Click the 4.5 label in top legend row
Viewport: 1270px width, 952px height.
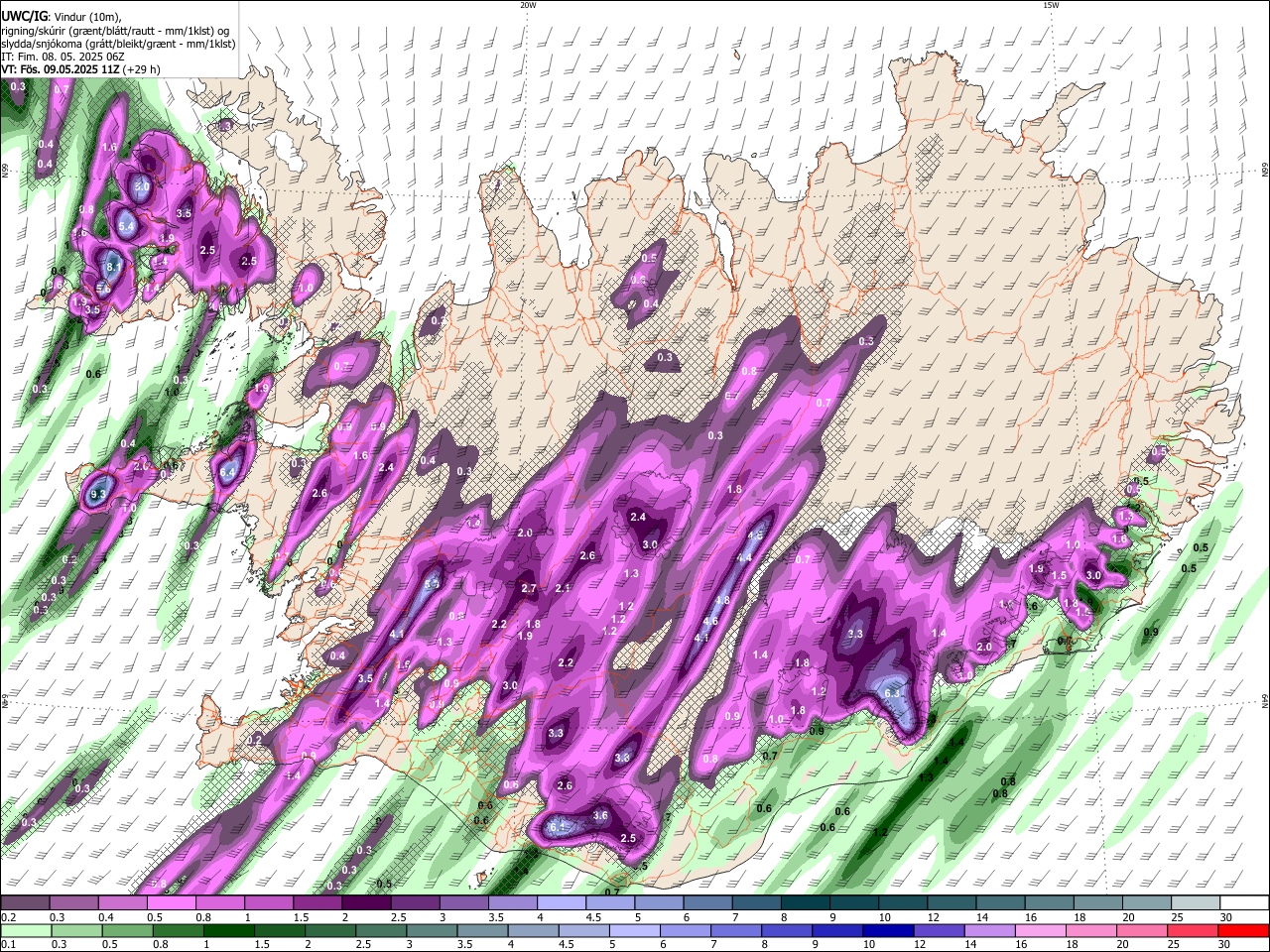tap(593, 917)
